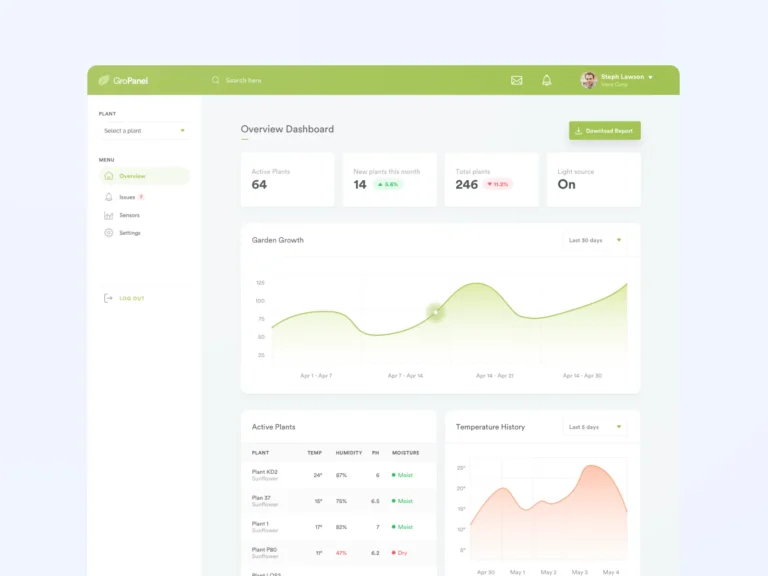The width and height of the screenshot is (768, 576).
Task: Select the Plant KD2 row name
Action: click(x=264, y=472)
